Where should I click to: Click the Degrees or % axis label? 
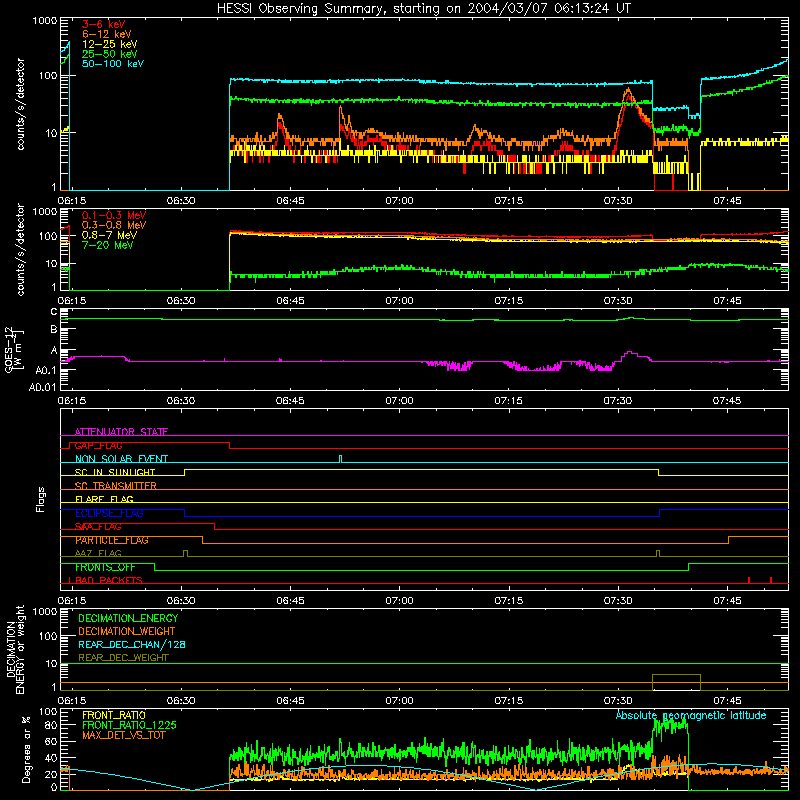click(26, 749)
